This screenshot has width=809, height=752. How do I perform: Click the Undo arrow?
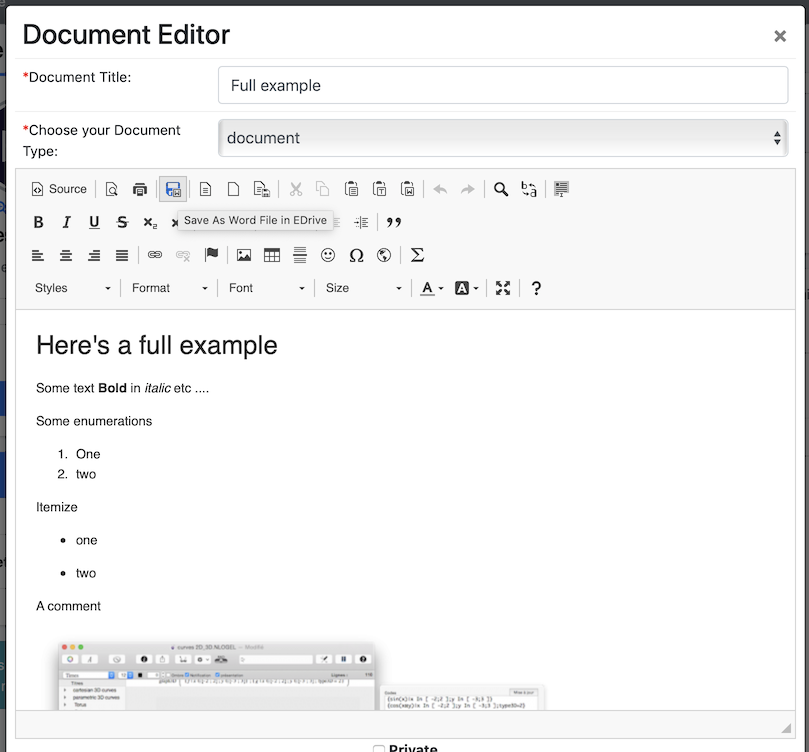(x=440, y=189)
